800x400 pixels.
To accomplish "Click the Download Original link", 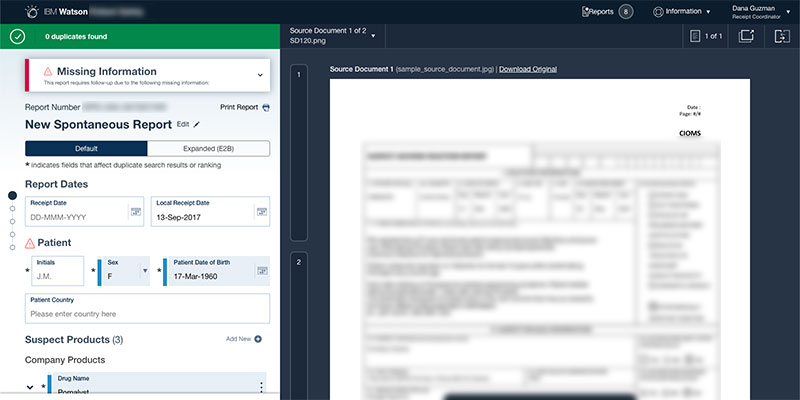I will coord(528,69).
